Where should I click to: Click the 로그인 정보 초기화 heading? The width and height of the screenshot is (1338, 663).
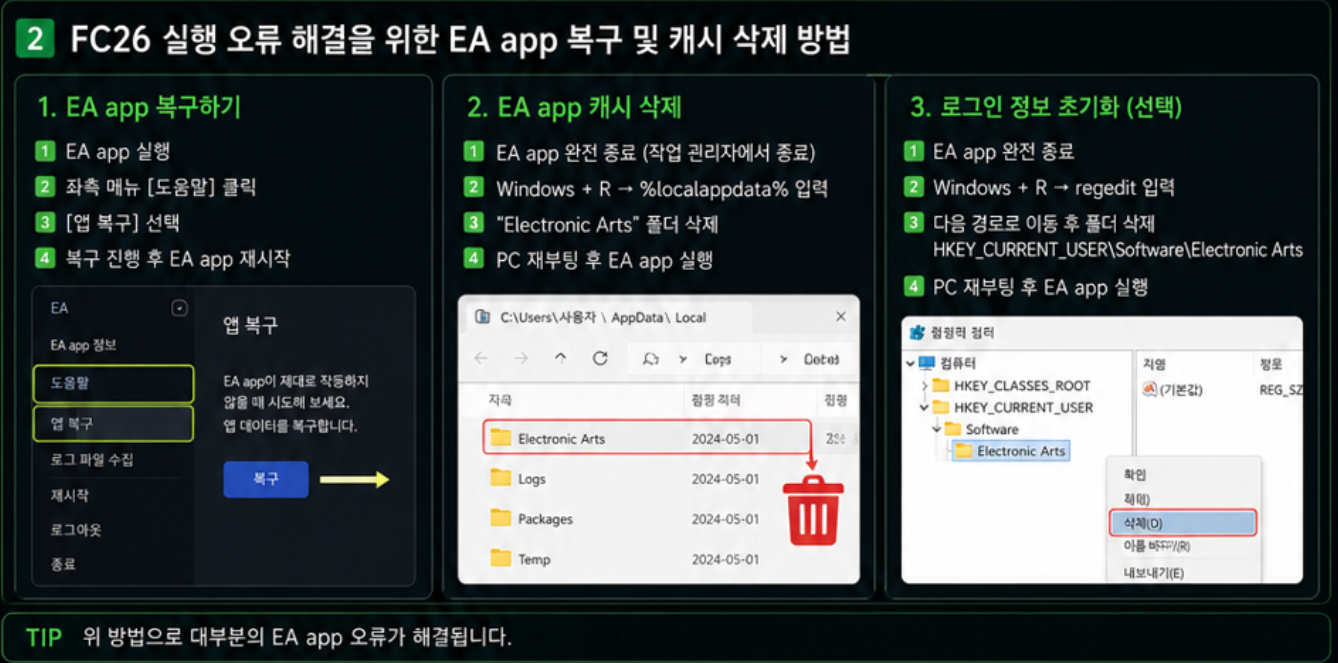tap(1047, 107)
